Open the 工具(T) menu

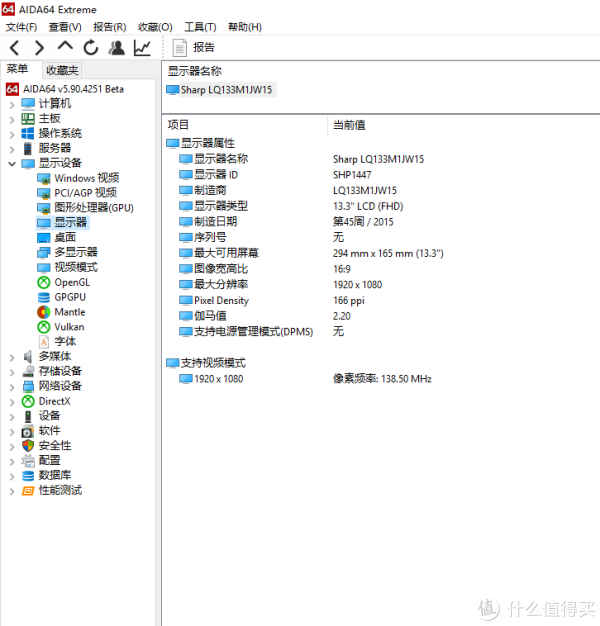tap(200, 27)
